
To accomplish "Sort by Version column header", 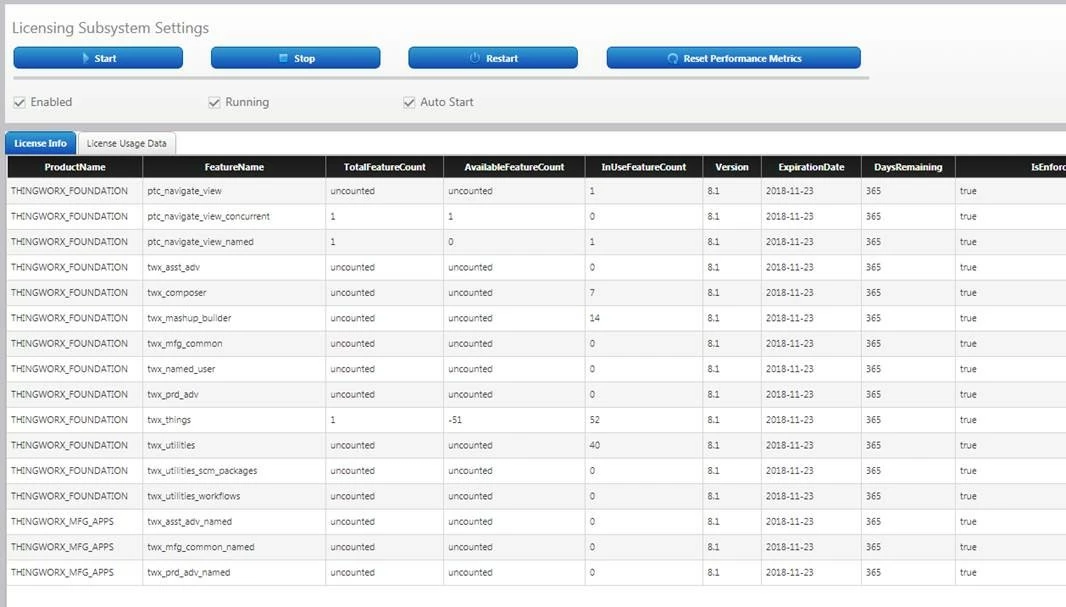I will pyautogui.click(x=732, y=167).
